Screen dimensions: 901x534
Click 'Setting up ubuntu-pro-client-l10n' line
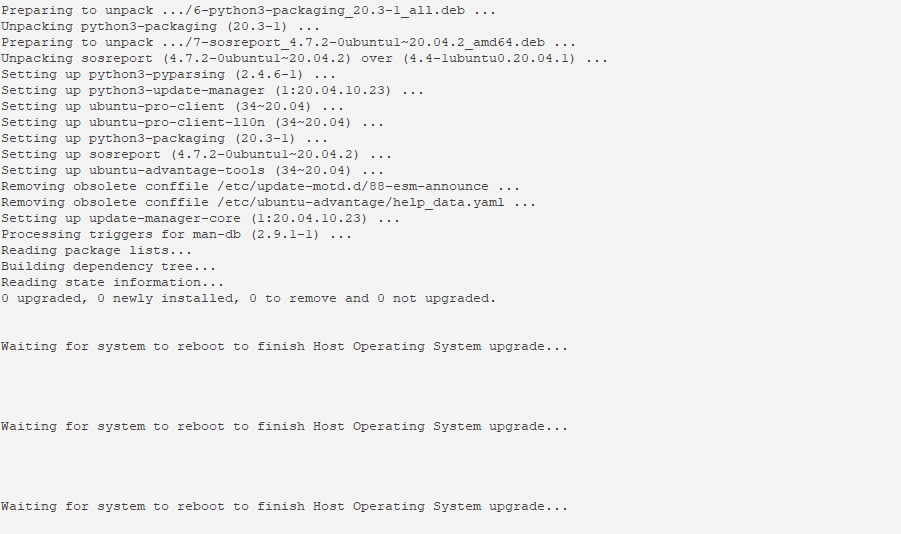192,123
